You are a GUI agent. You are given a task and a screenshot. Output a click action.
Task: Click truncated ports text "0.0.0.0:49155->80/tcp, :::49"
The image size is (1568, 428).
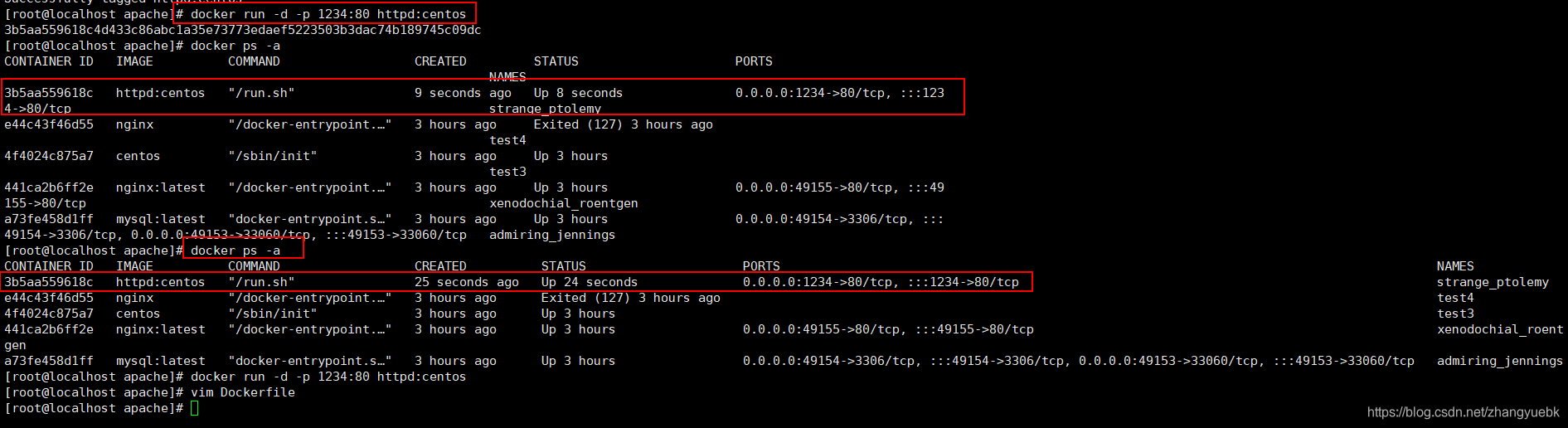[840, 187]
